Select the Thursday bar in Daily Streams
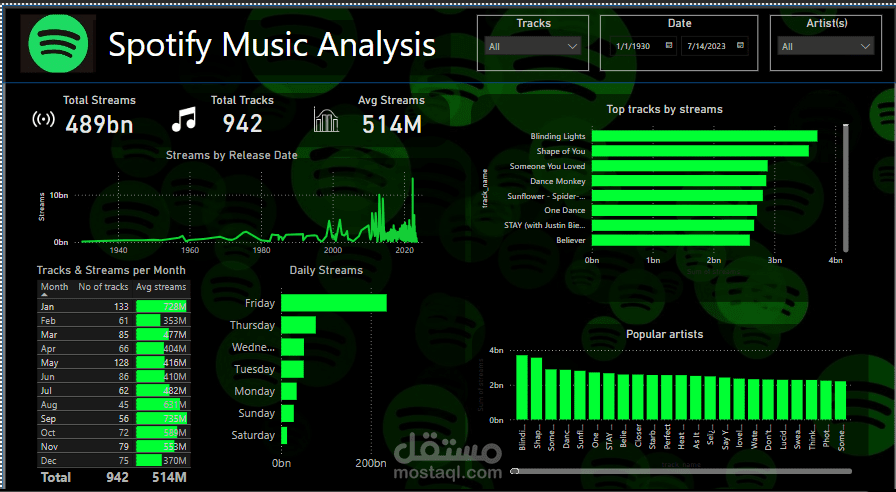The height and width of the screenshot is (492, 896). 298,325
